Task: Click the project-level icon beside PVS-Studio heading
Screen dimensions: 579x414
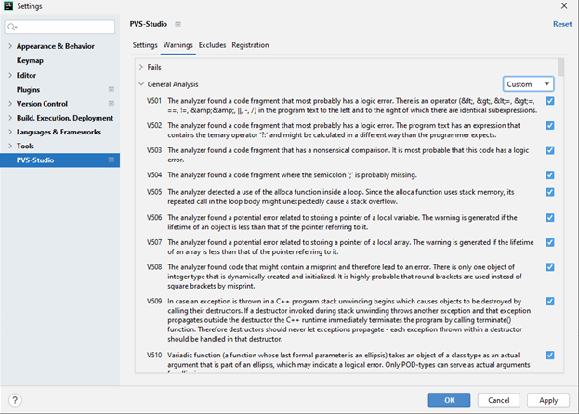Action: (178, 24)
